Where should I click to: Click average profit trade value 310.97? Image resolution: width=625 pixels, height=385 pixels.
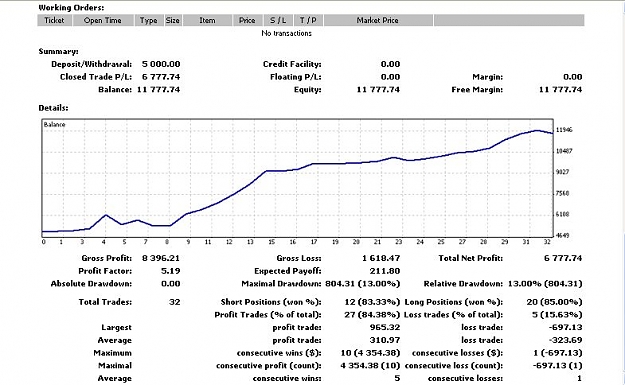385,340
